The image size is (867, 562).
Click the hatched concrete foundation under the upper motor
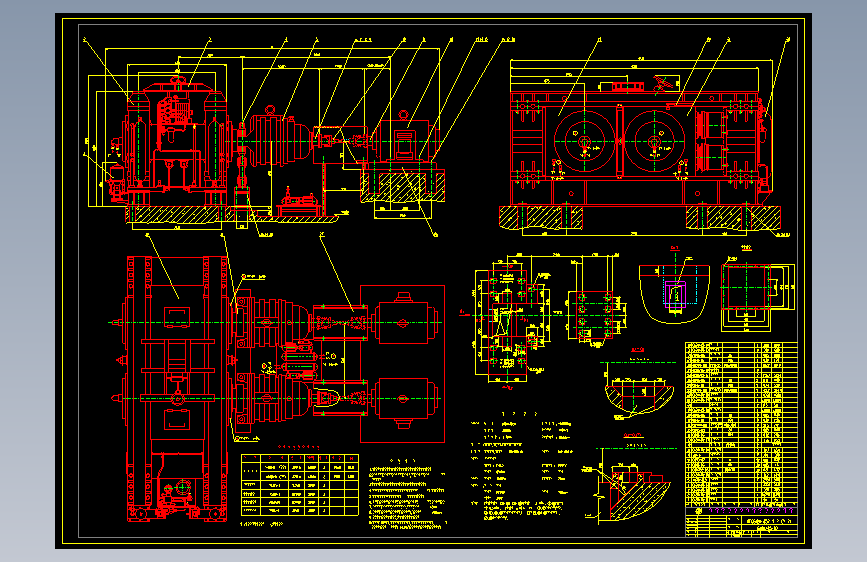(403, 186)
